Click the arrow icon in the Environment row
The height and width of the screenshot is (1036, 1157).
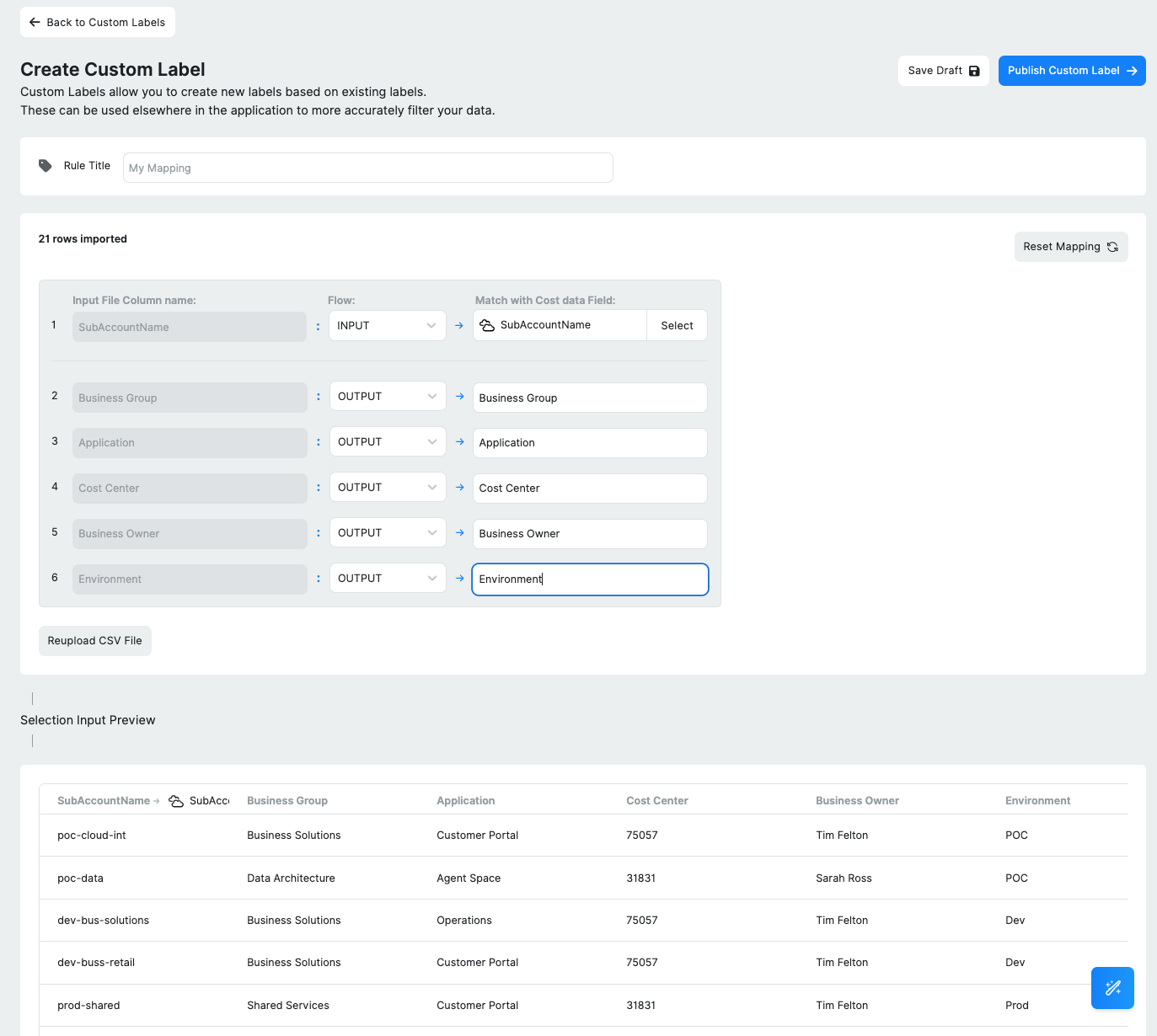pos(459,579)
